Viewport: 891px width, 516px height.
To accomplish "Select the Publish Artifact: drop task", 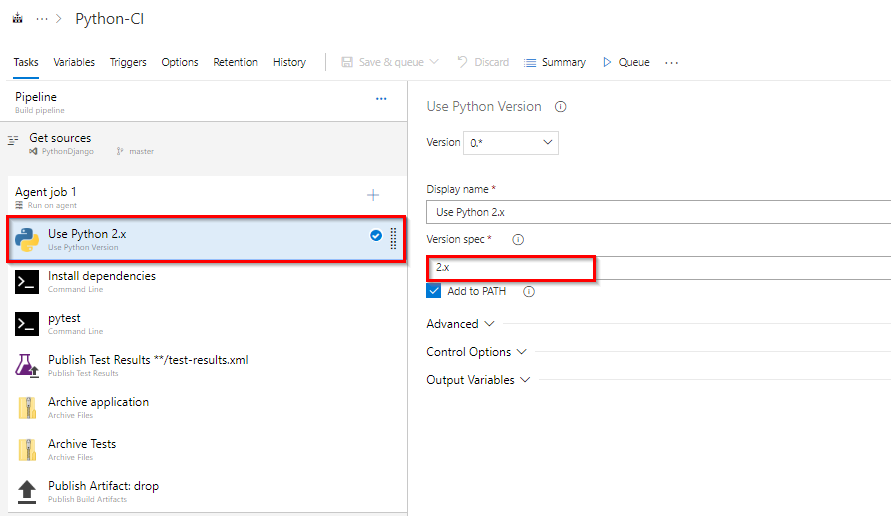I will click(207, 492).
